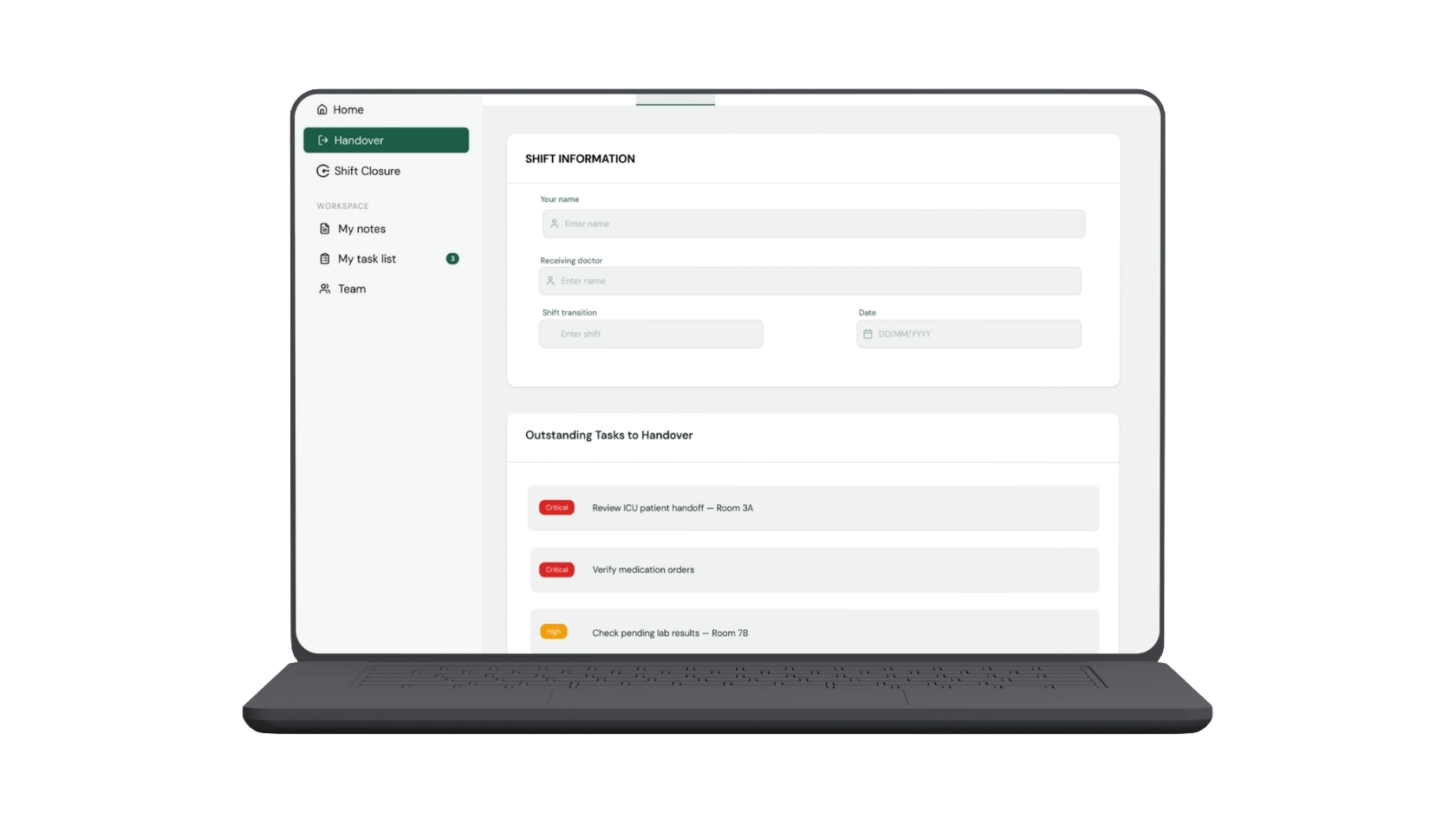The width and height of the screenshot is (1456, 819).
Task: Focus the Your name input field
Action: [x=814, y=224]
